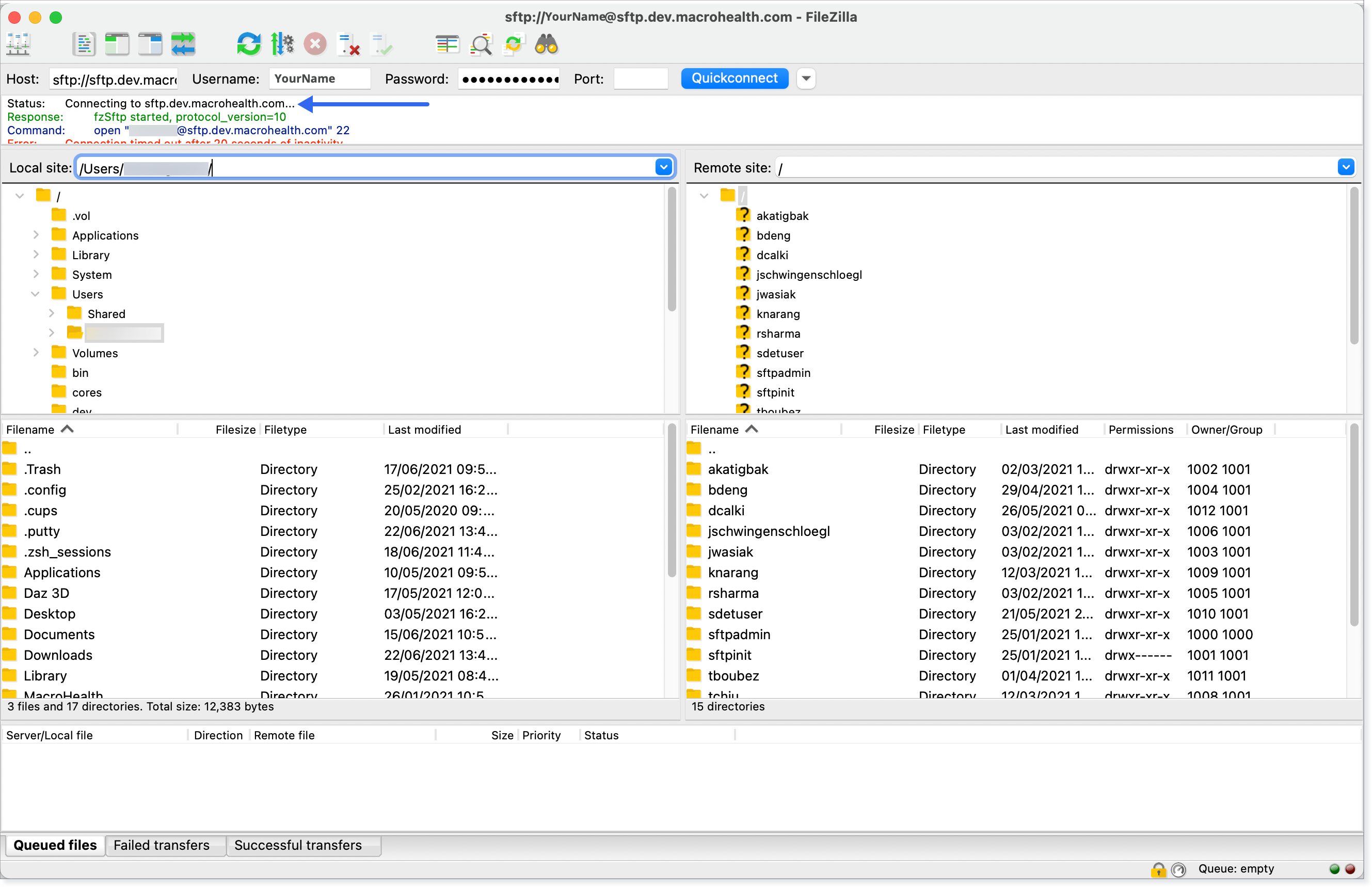Collapse the Users folder in local tree
Screen dimensions: 1372x887
36,294
